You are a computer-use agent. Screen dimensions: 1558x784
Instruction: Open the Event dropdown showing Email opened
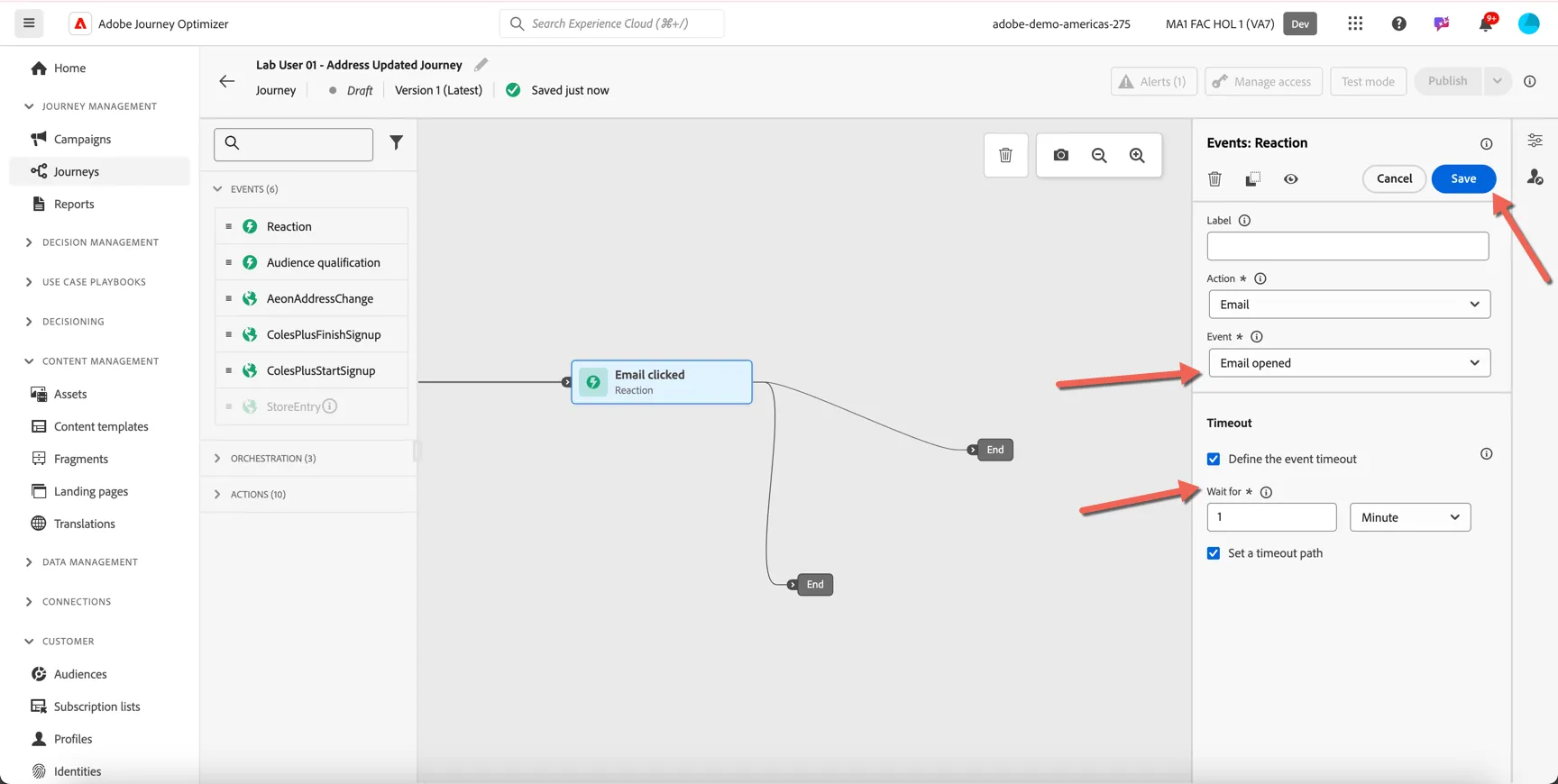(1349, 363)
